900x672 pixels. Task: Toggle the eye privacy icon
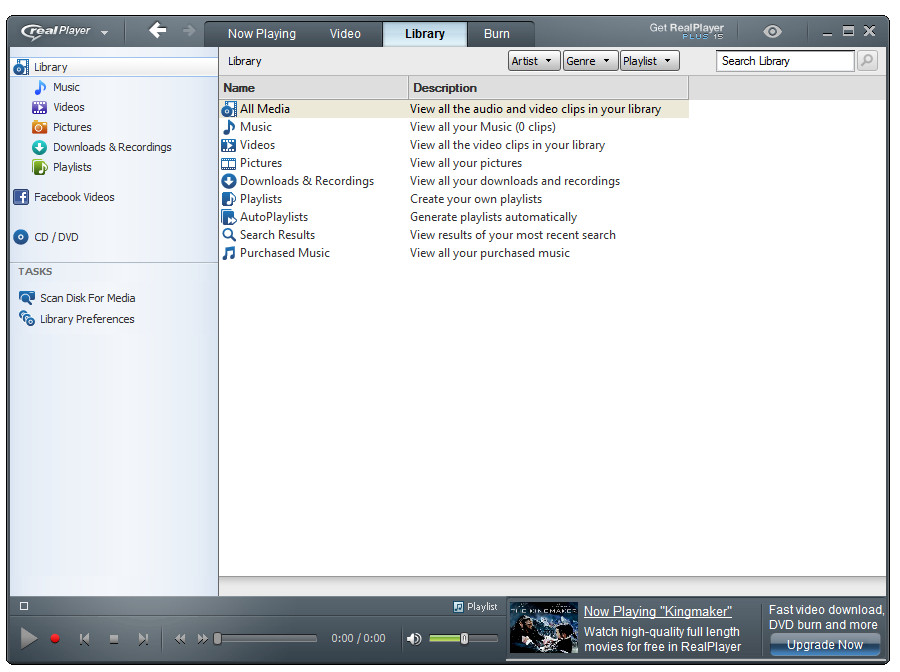[x=772, y=32]
